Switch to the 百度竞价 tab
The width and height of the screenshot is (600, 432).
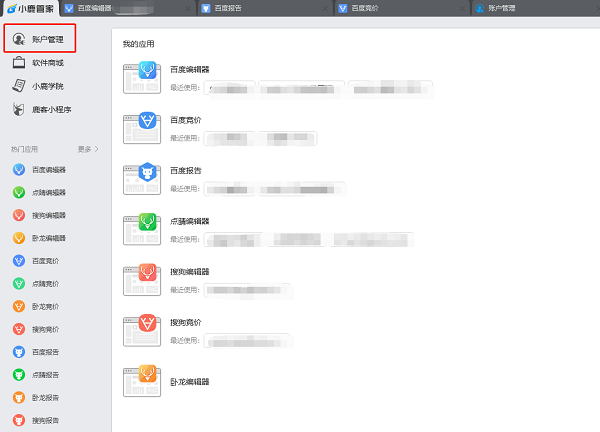pyautogui.click(x=402, y=8)
